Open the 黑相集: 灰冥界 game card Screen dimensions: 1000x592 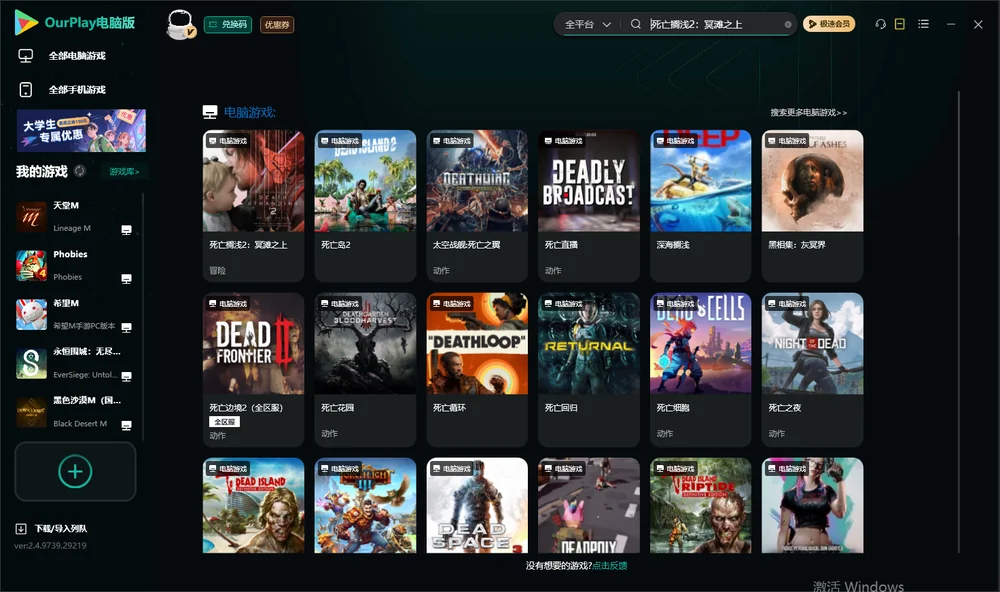tap(812, 205)
